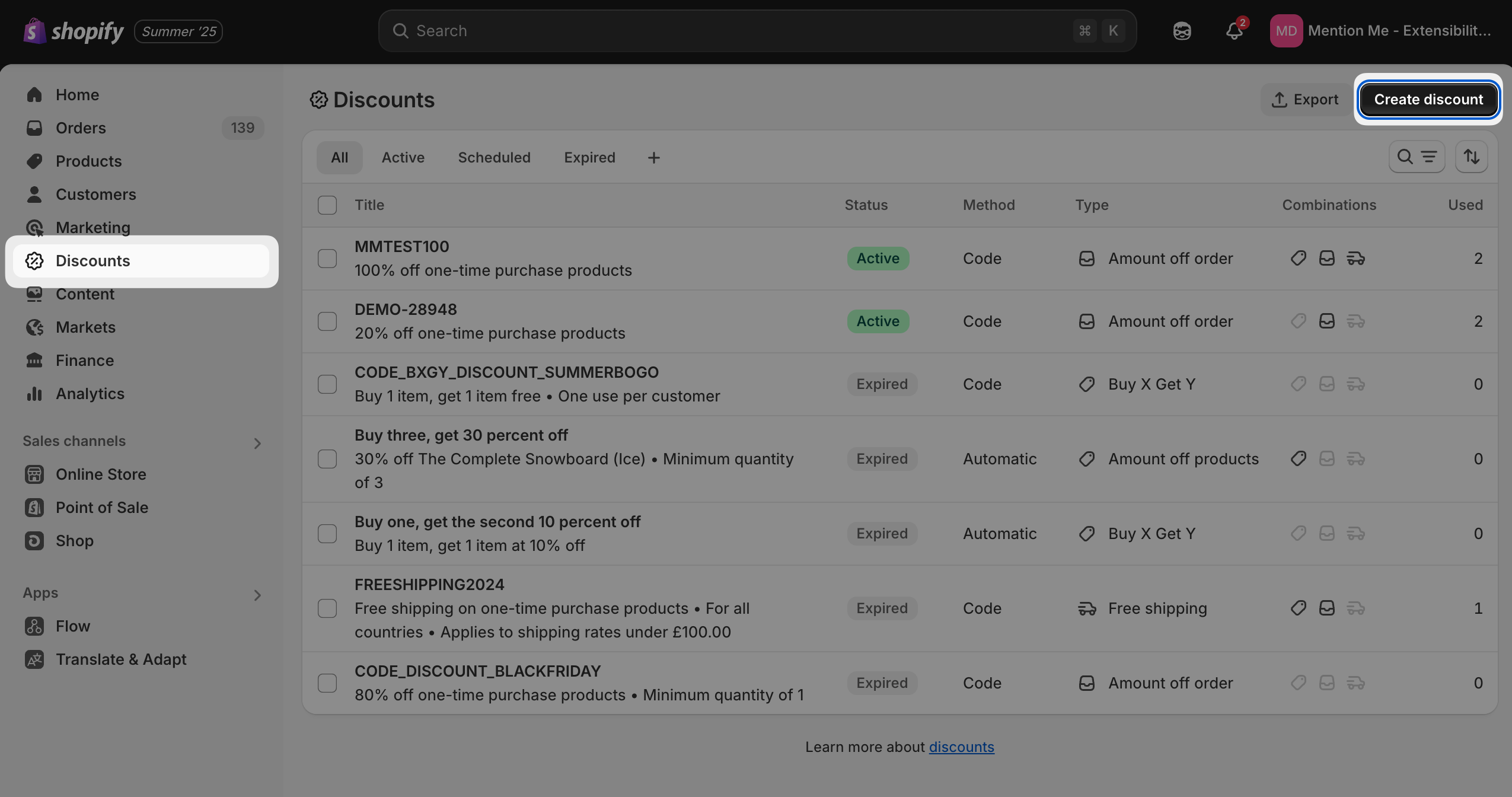1512x797 pixels.
Task: Go to Point of Sale channel
Action: pos(102,508)
